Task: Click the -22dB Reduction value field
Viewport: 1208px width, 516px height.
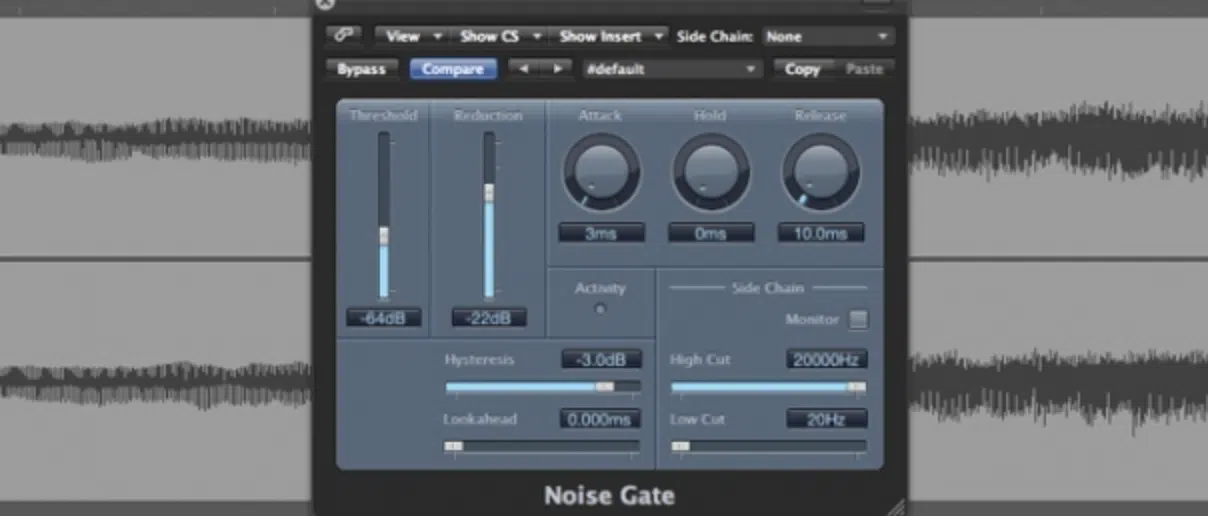Action: point(489,318)
